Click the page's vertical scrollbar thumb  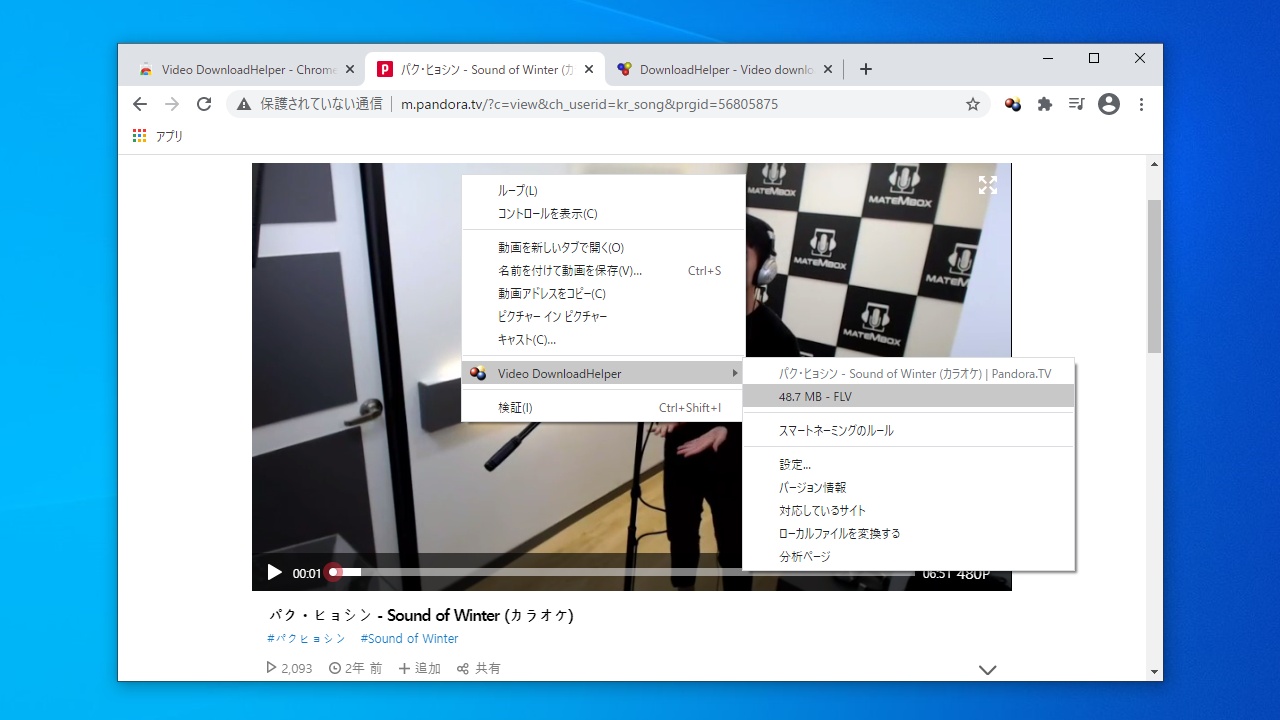1154,276
